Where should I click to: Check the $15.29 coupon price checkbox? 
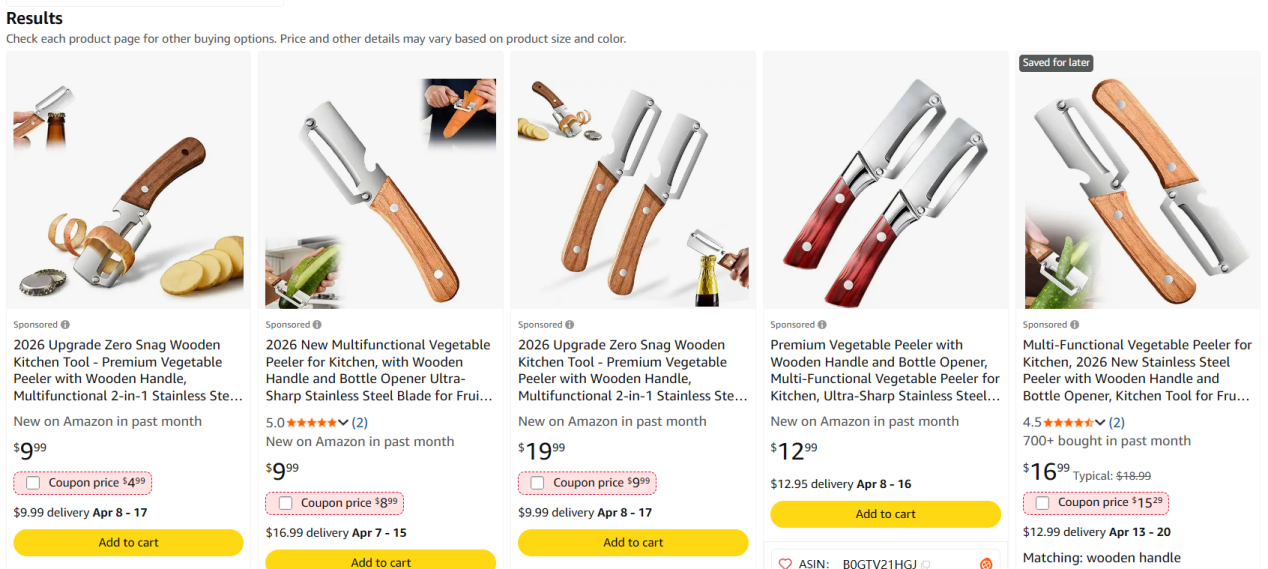1042,503
